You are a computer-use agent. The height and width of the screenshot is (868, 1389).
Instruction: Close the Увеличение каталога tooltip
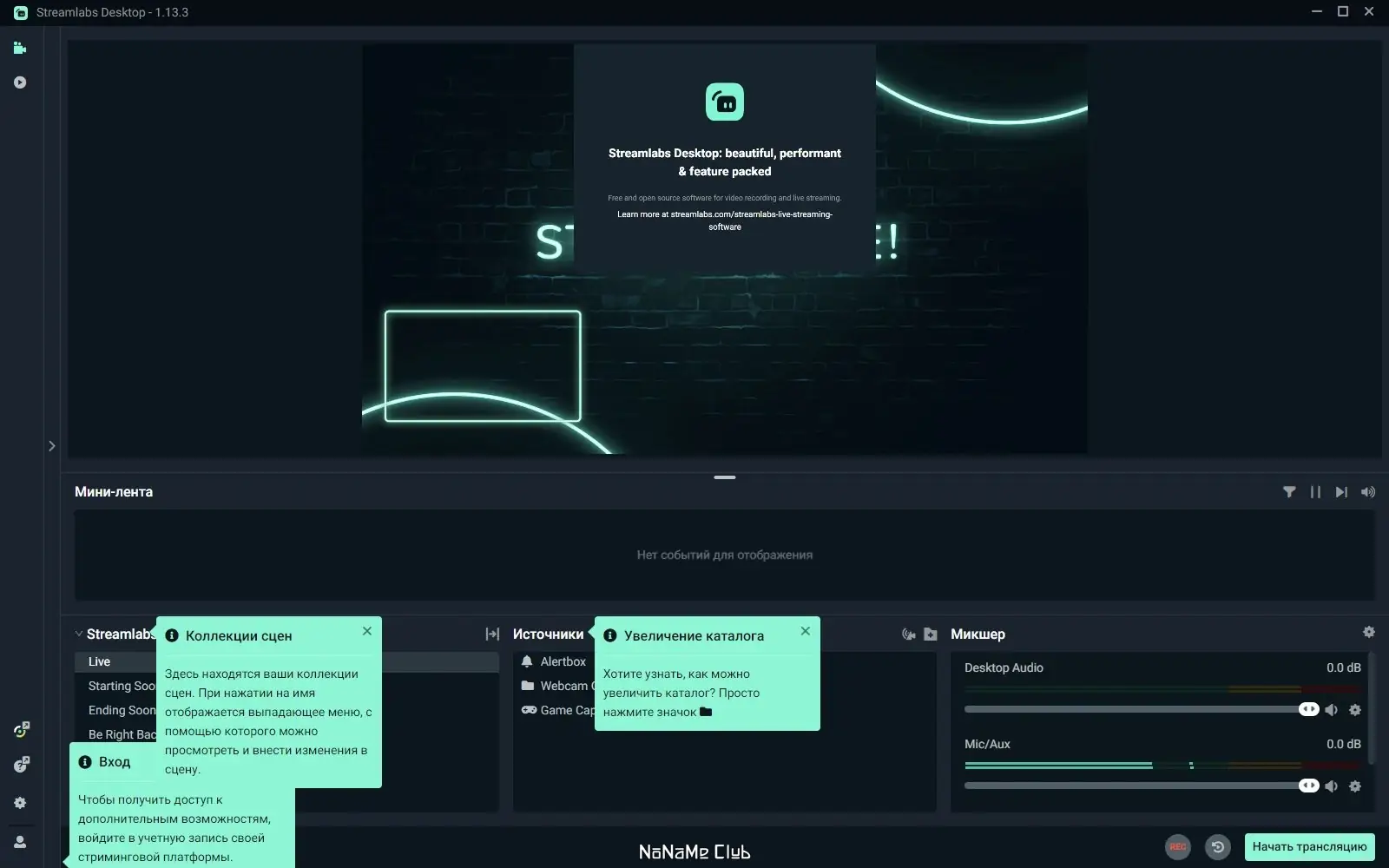(806, 631)
